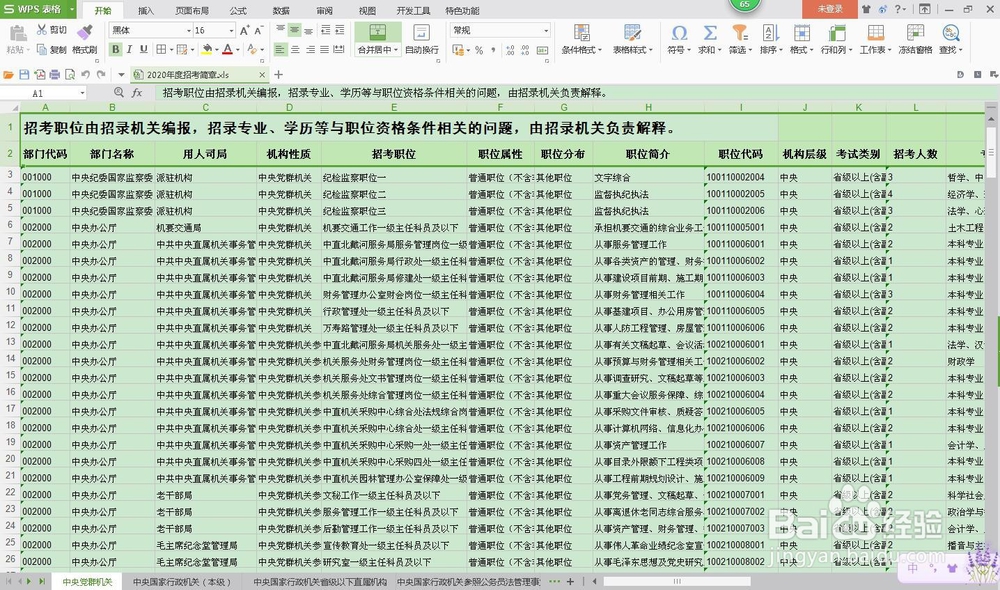Open the Page Layout (页面布局) tab

pos(192,10)
